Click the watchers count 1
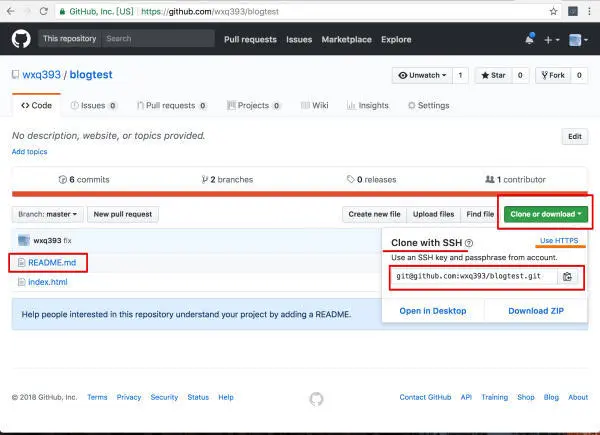 tap(460, 75)
